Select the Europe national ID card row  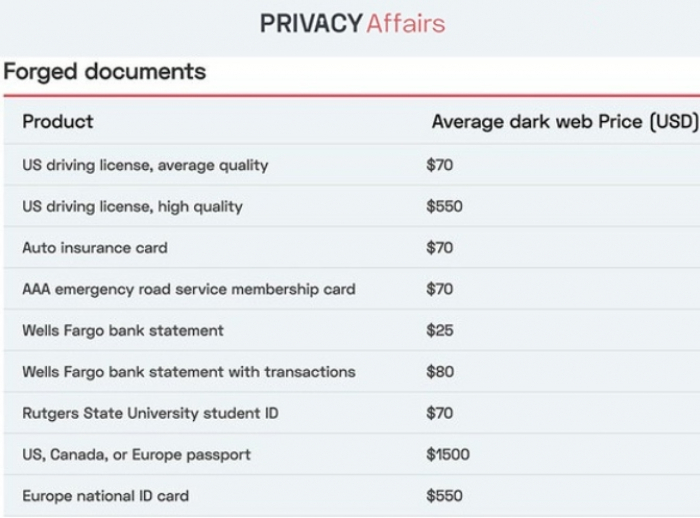352,496
